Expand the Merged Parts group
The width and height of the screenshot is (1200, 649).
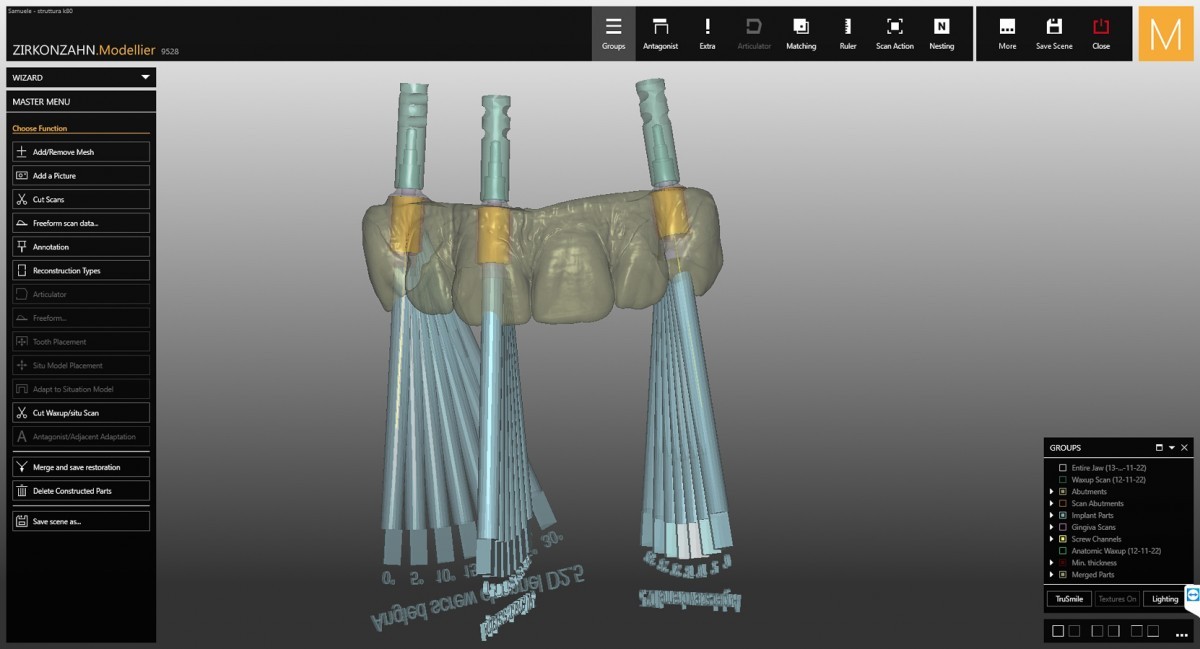point(1051,575)
